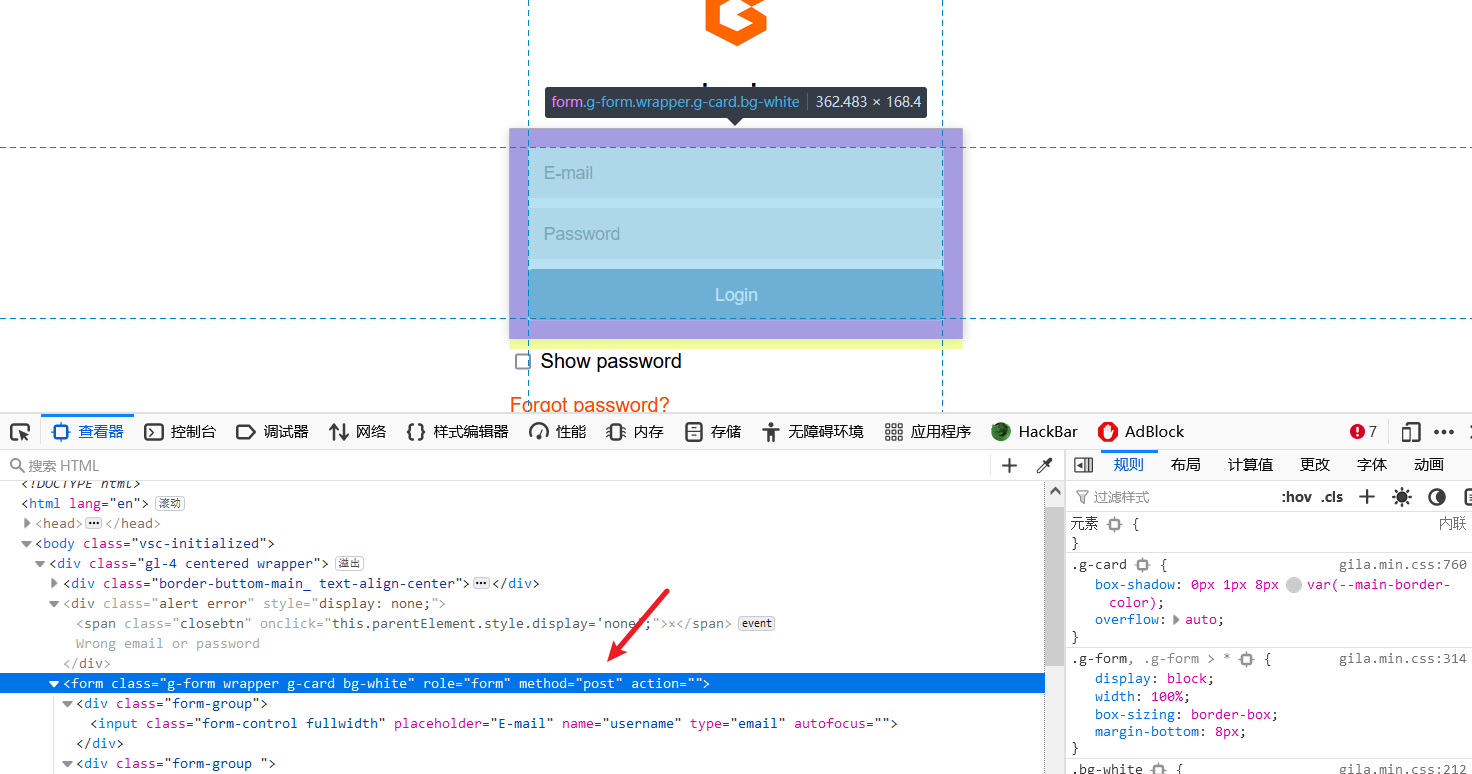Viewport: 1472px width, 774px height.
Task: Expand the border-buttom-main_ div node
Action: pos(55,583)
